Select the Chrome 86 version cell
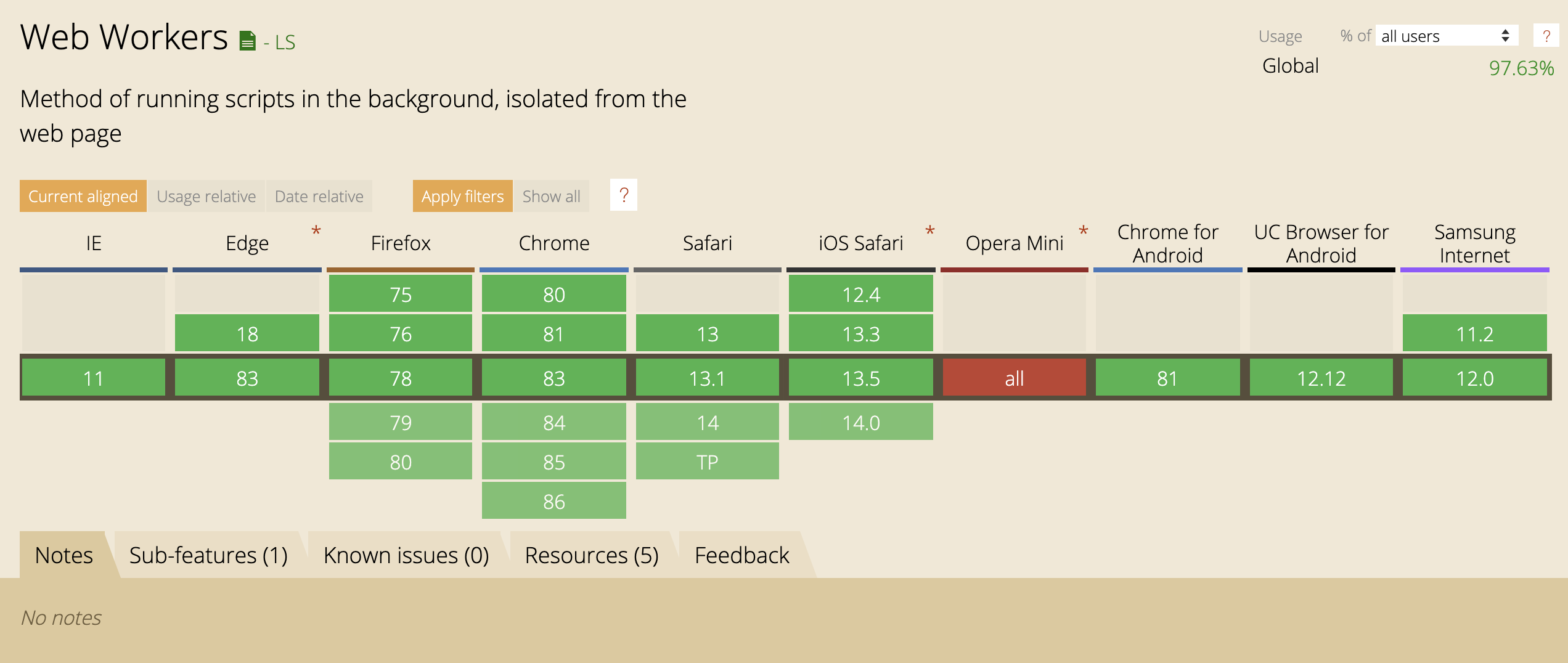This screenshot has width=1568, height=663. pos(554,500)
